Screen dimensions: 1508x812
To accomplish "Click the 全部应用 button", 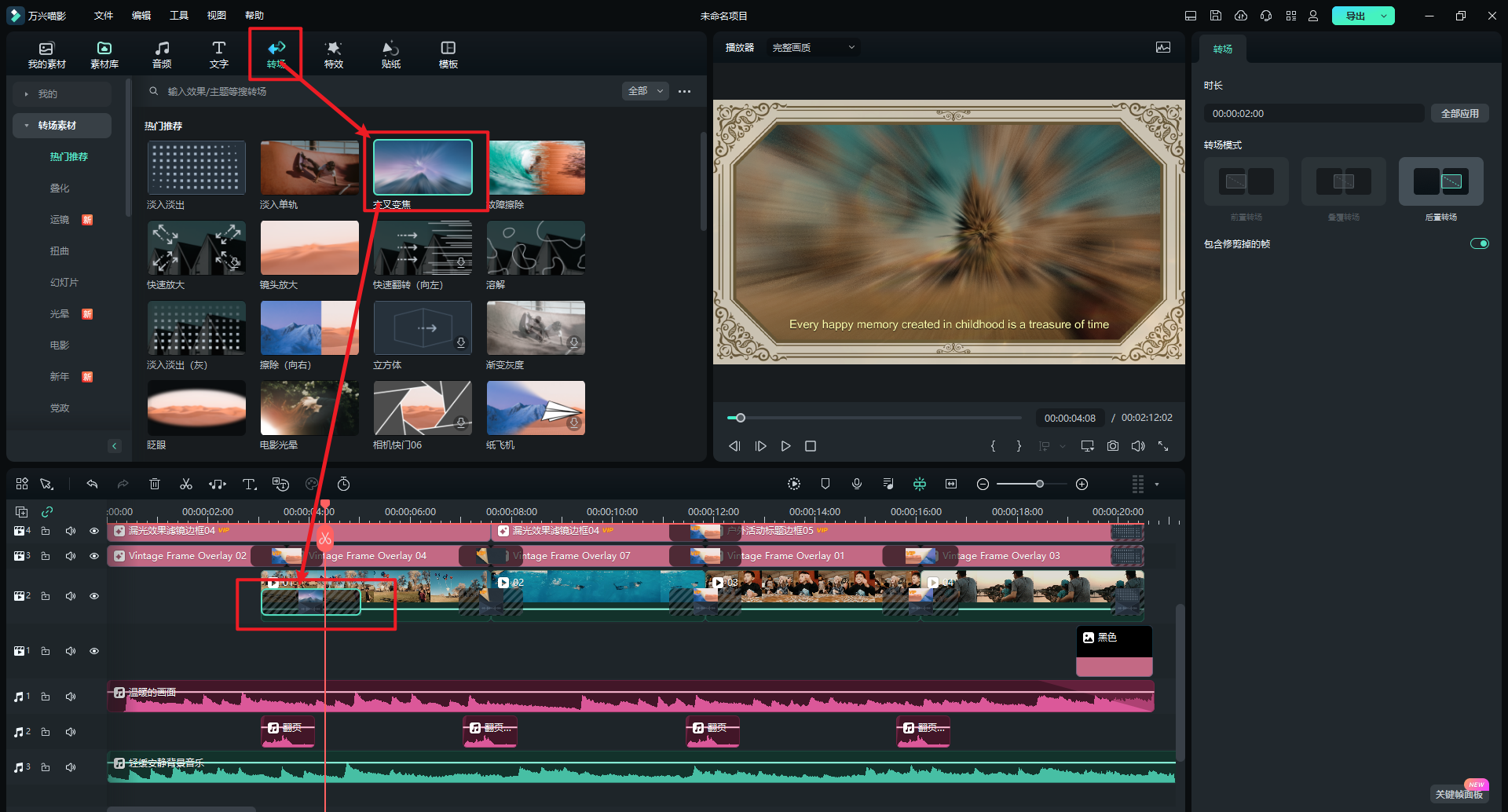I will click(1459, 114).
